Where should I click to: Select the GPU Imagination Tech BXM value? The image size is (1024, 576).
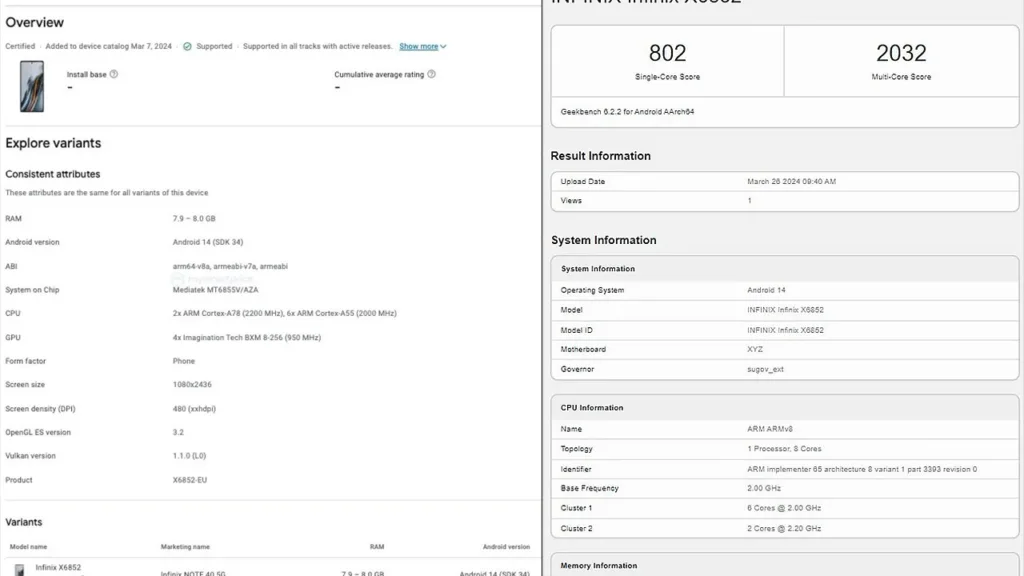(x=247, y=338)
